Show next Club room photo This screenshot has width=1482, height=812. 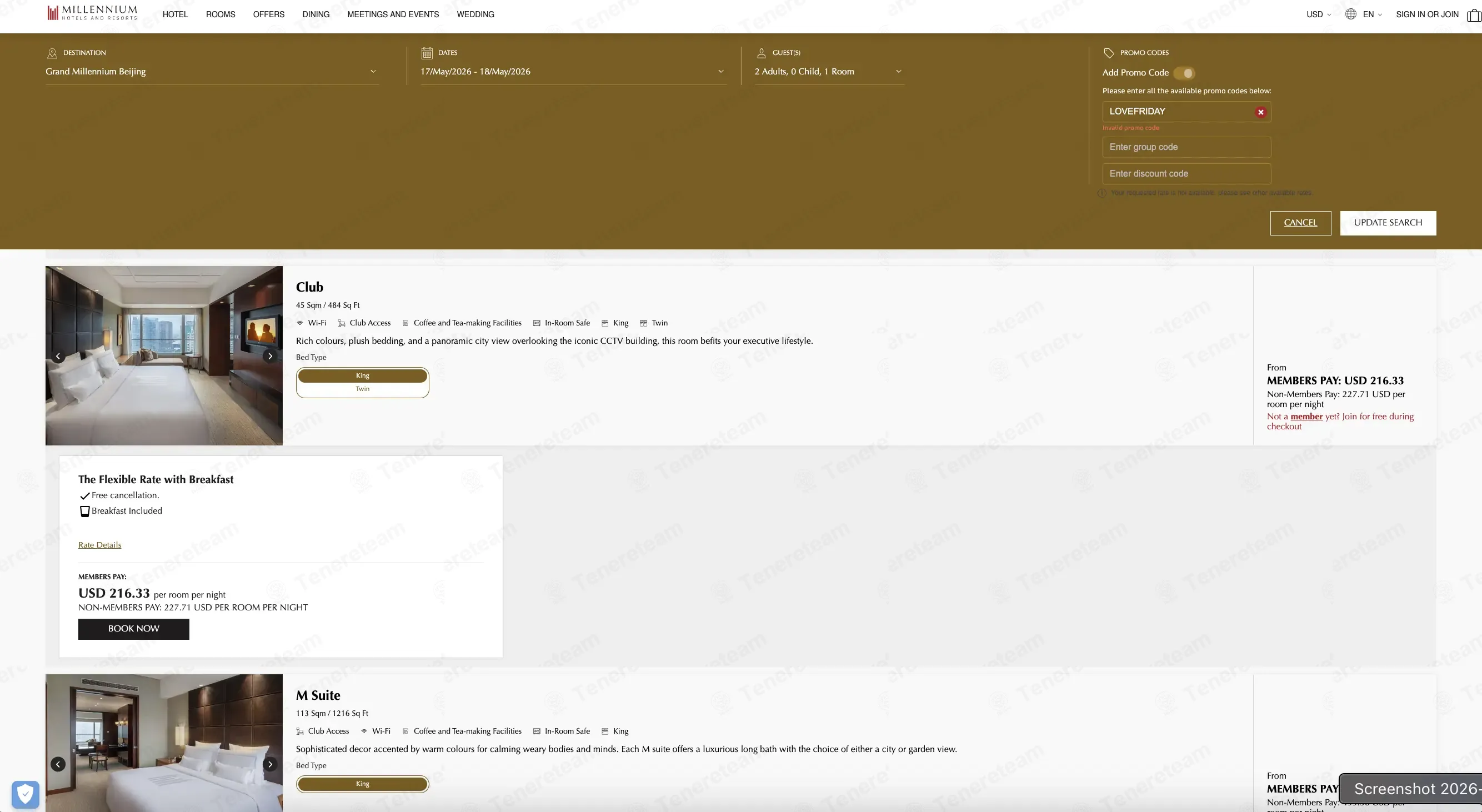coord(270,356)
